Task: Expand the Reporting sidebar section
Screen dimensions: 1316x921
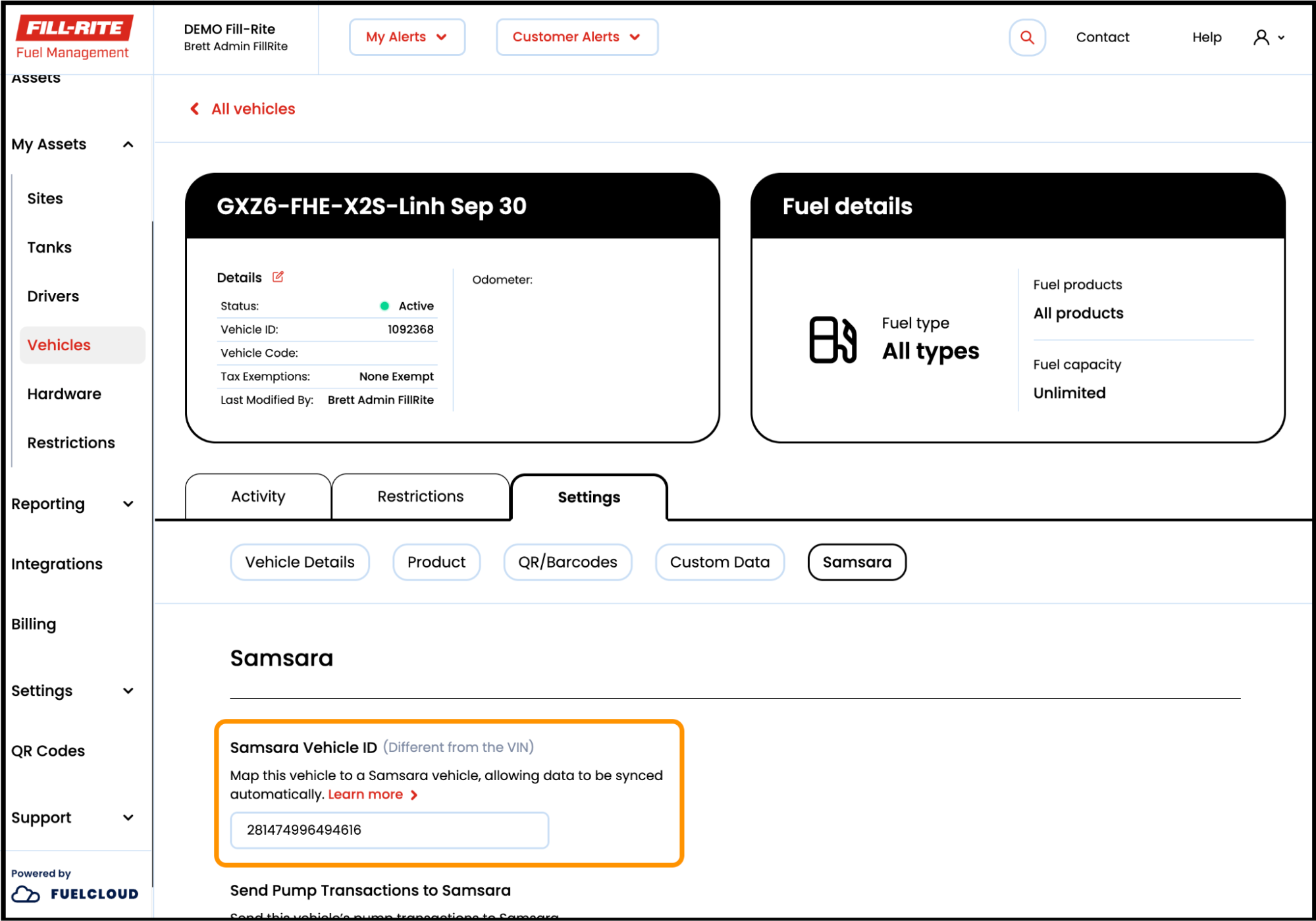Action: 128,504
